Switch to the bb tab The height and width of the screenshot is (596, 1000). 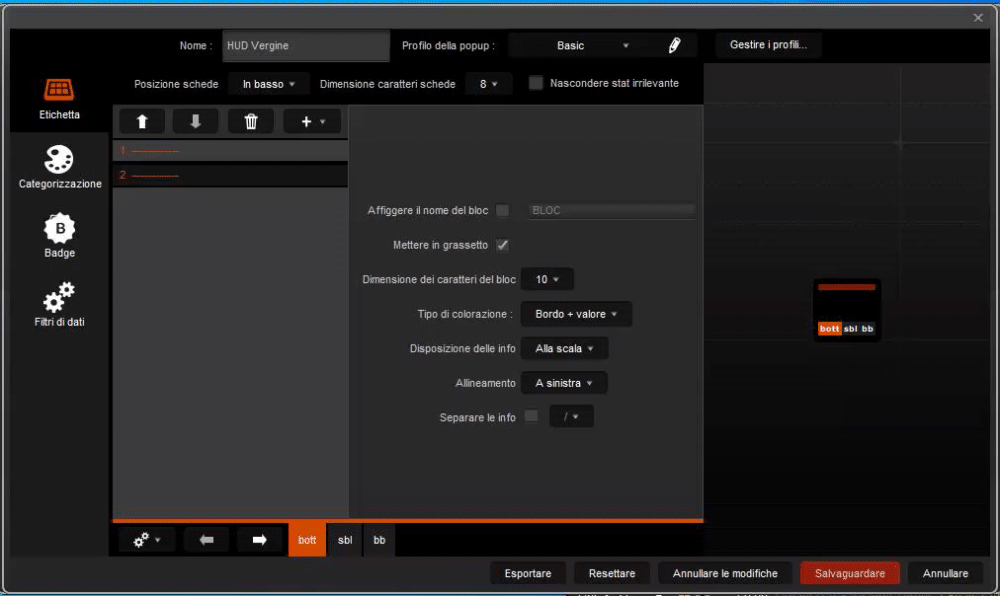[x=379, y=540]
